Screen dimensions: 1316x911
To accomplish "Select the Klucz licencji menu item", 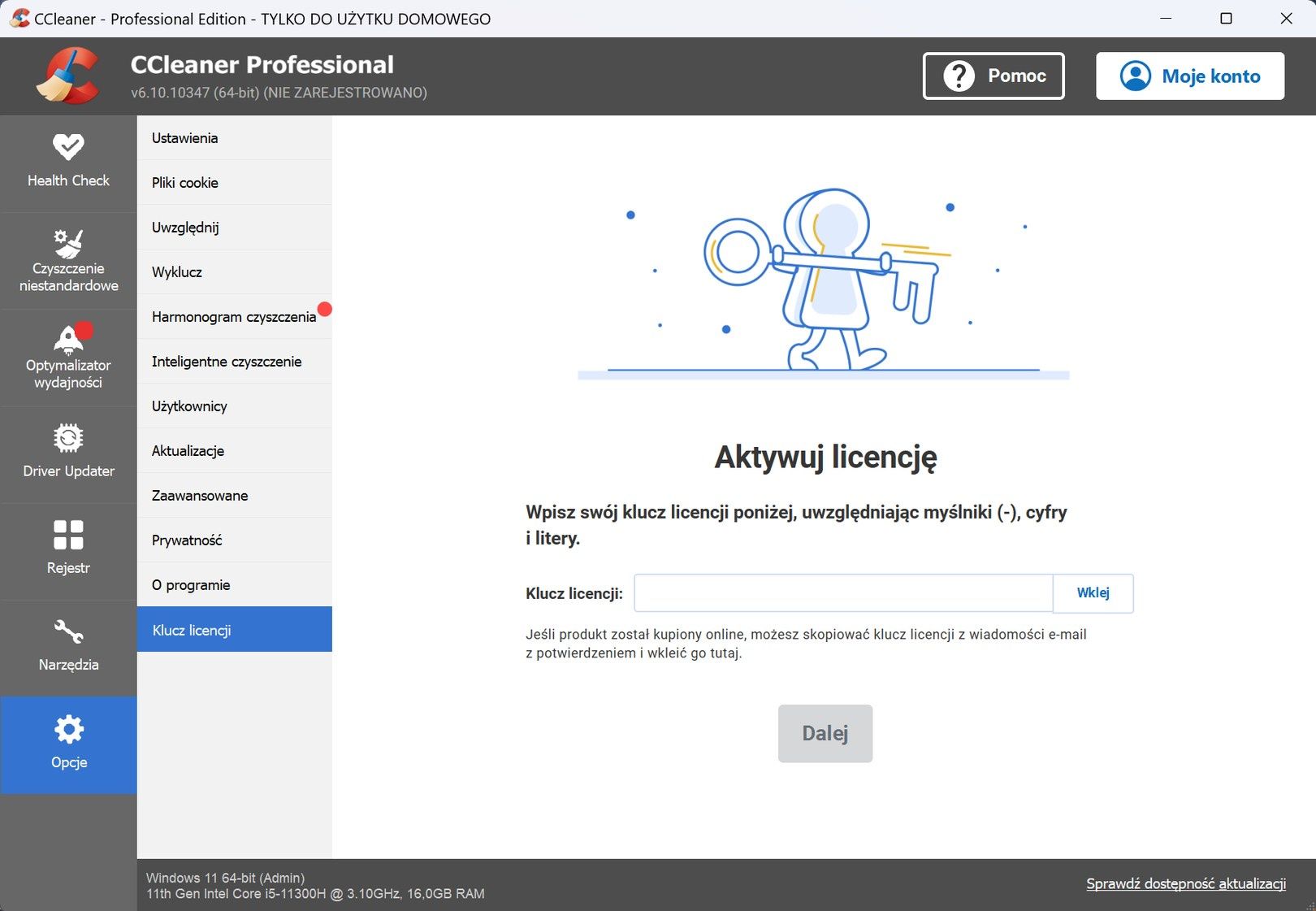I will point(235,630).
